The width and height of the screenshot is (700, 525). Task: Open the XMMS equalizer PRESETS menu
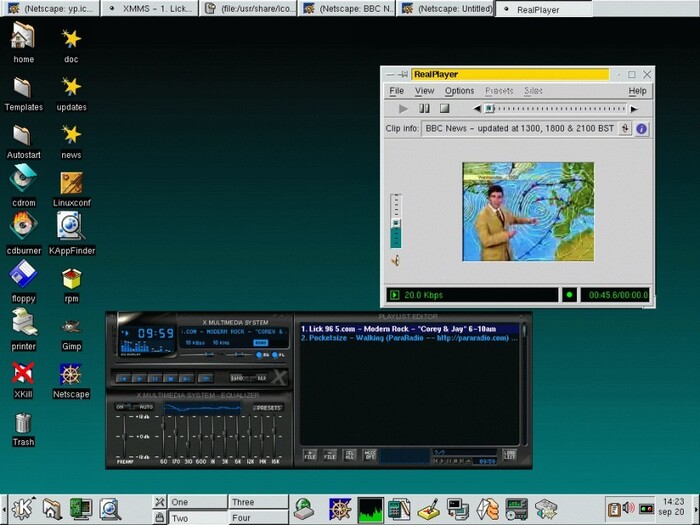(268, 408)
